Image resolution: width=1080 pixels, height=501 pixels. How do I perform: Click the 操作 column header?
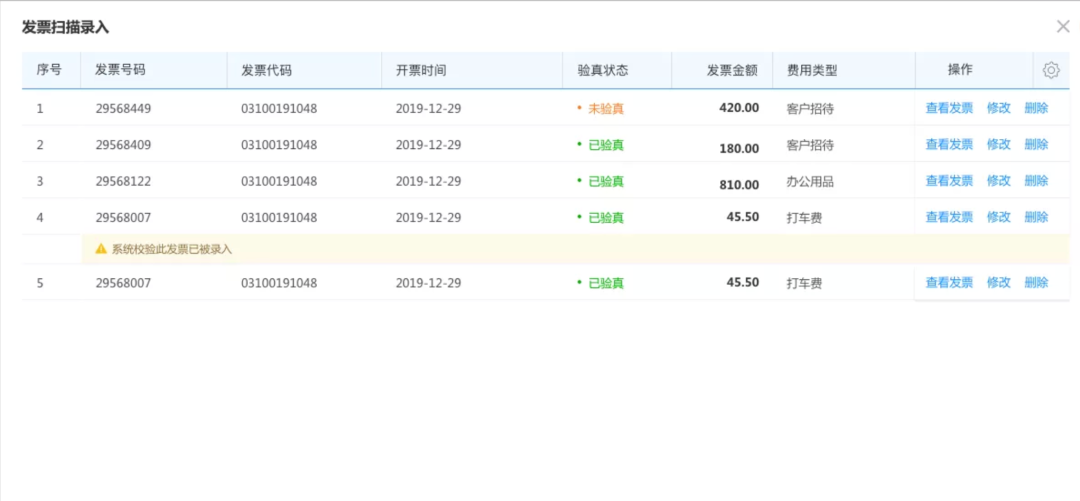click(x=961, y=70)
